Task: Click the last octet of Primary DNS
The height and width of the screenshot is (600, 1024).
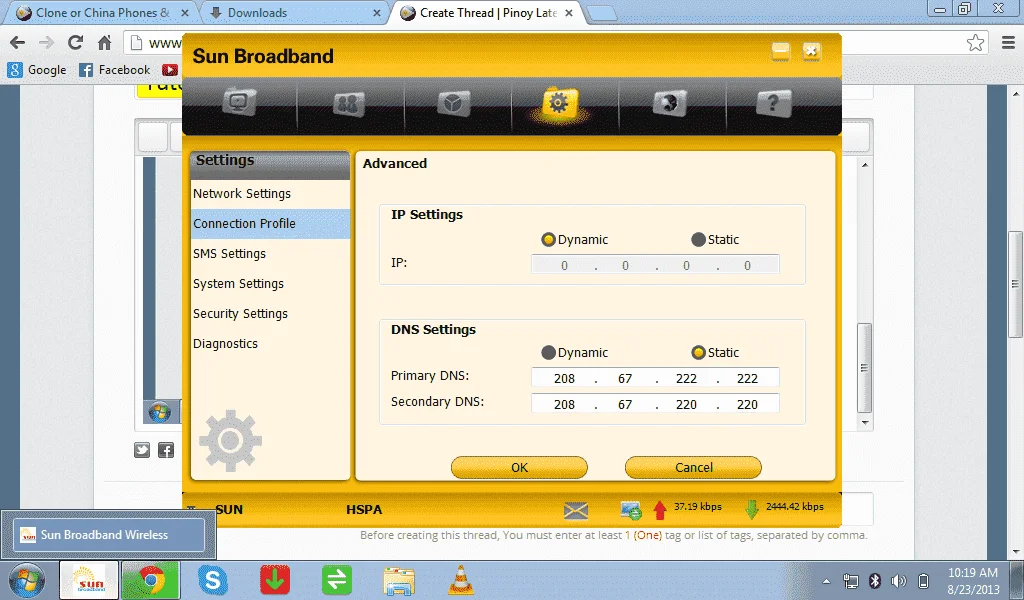Action: click(x=747, y=379)
